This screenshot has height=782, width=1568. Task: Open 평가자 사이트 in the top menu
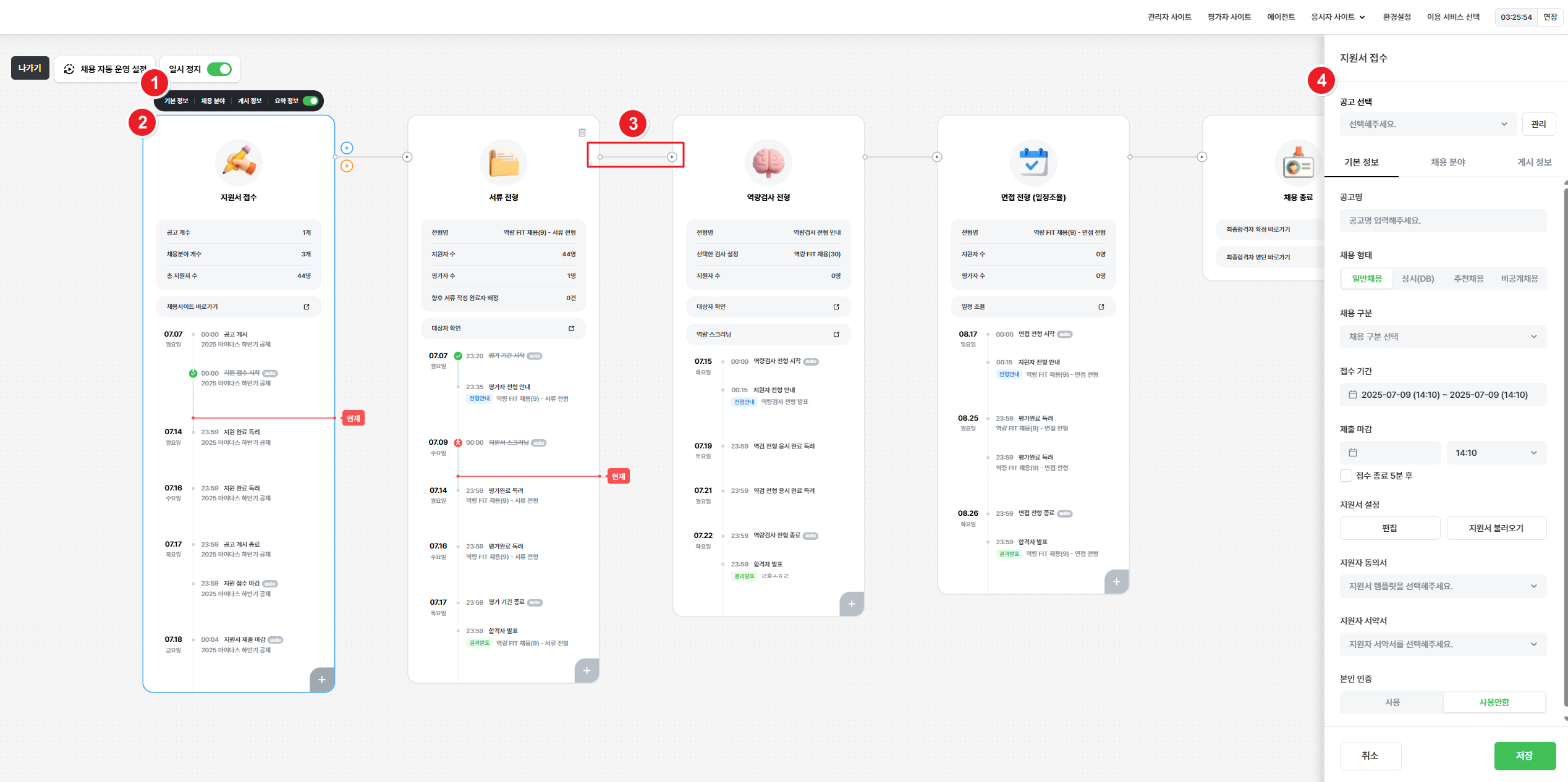click(1229, 17)
